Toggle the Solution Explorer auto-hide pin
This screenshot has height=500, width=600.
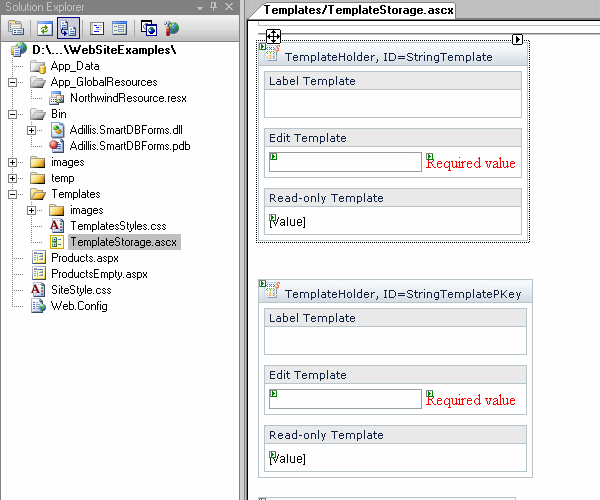pos(214,7)
